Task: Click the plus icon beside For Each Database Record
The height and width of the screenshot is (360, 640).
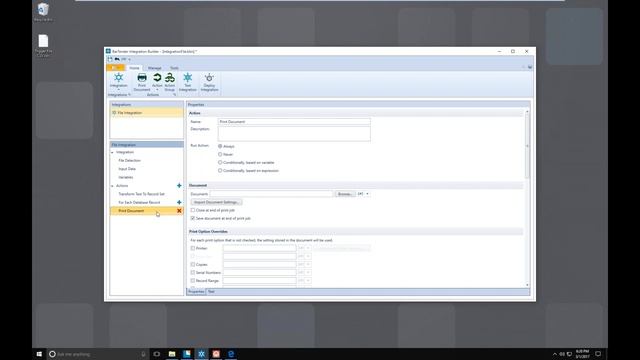Action: click(179, 202)
